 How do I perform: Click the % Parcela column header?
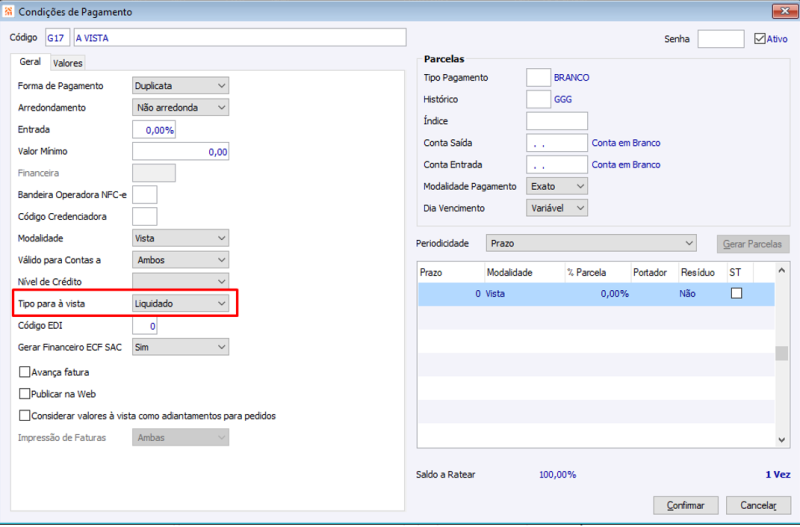point(597,272)
